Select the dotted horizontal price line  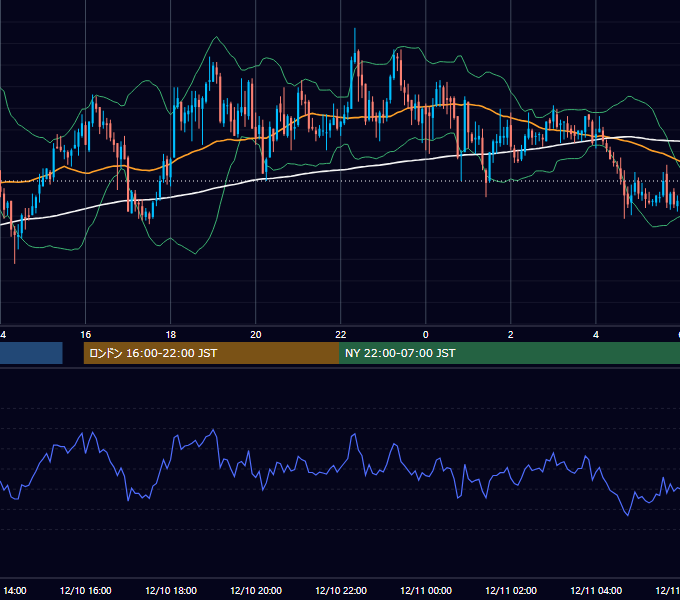tap(340, 181)
